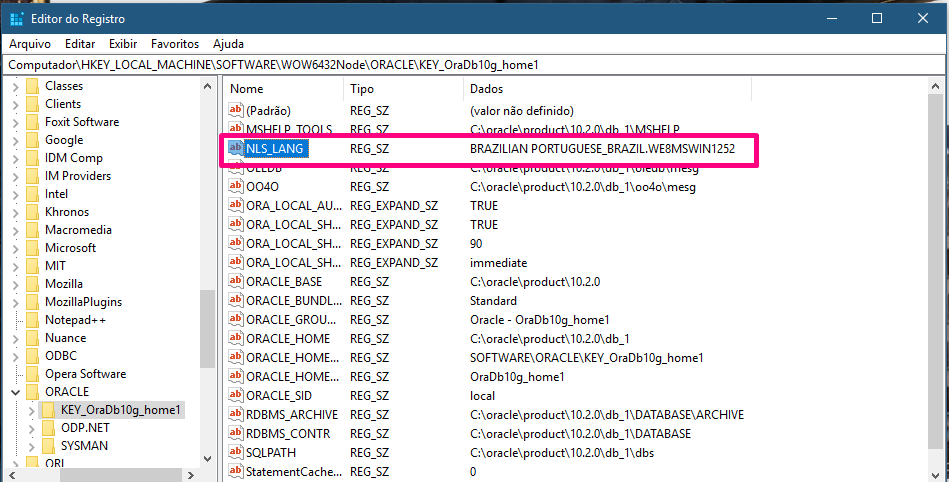Click the ORACLE_GROU... value string icon

click(235, 319)
